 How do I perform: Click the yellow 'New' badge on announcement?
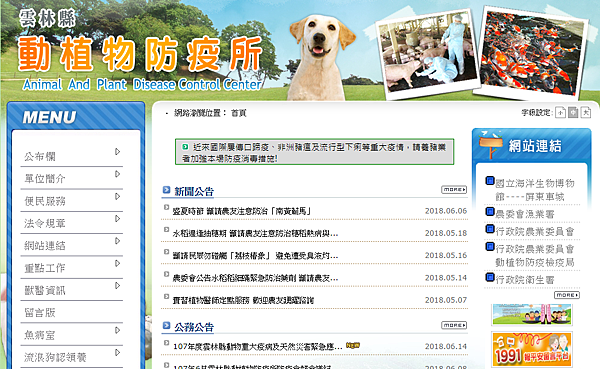pos(353,345)
